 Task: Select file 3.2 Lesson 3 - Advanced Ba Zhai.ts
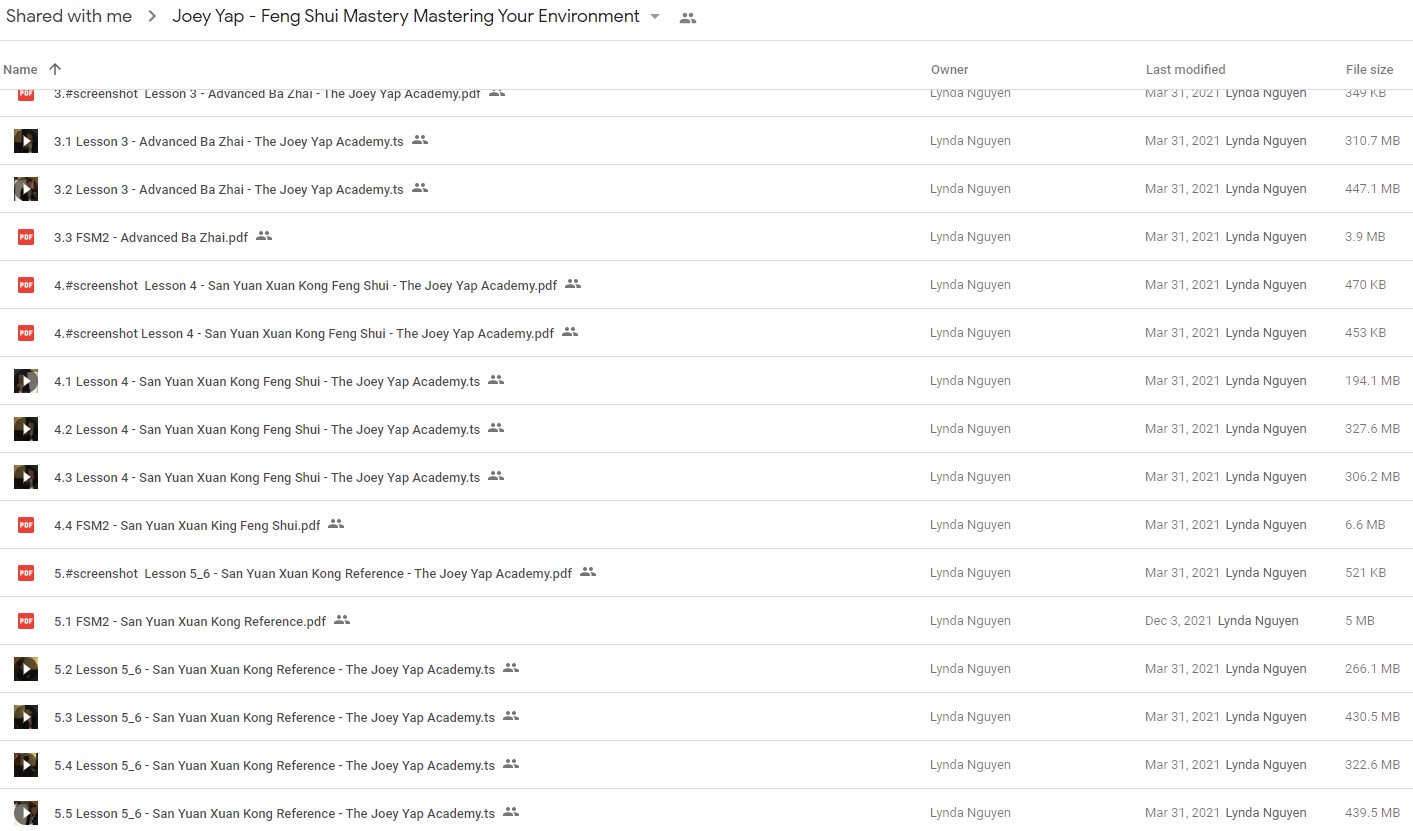pos(229,190)
